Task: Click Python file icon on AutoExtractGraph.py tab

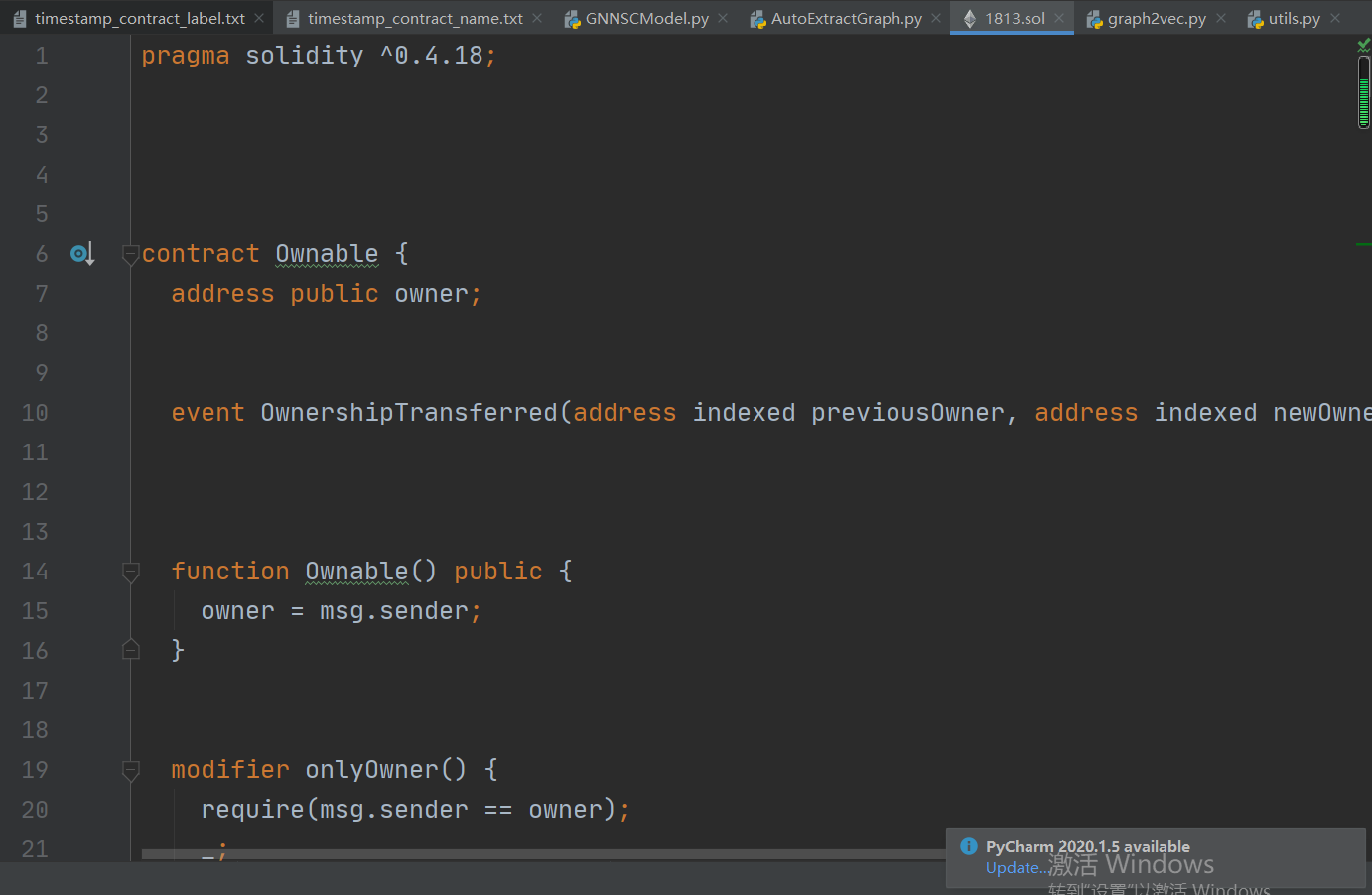Action: (757, 19)
